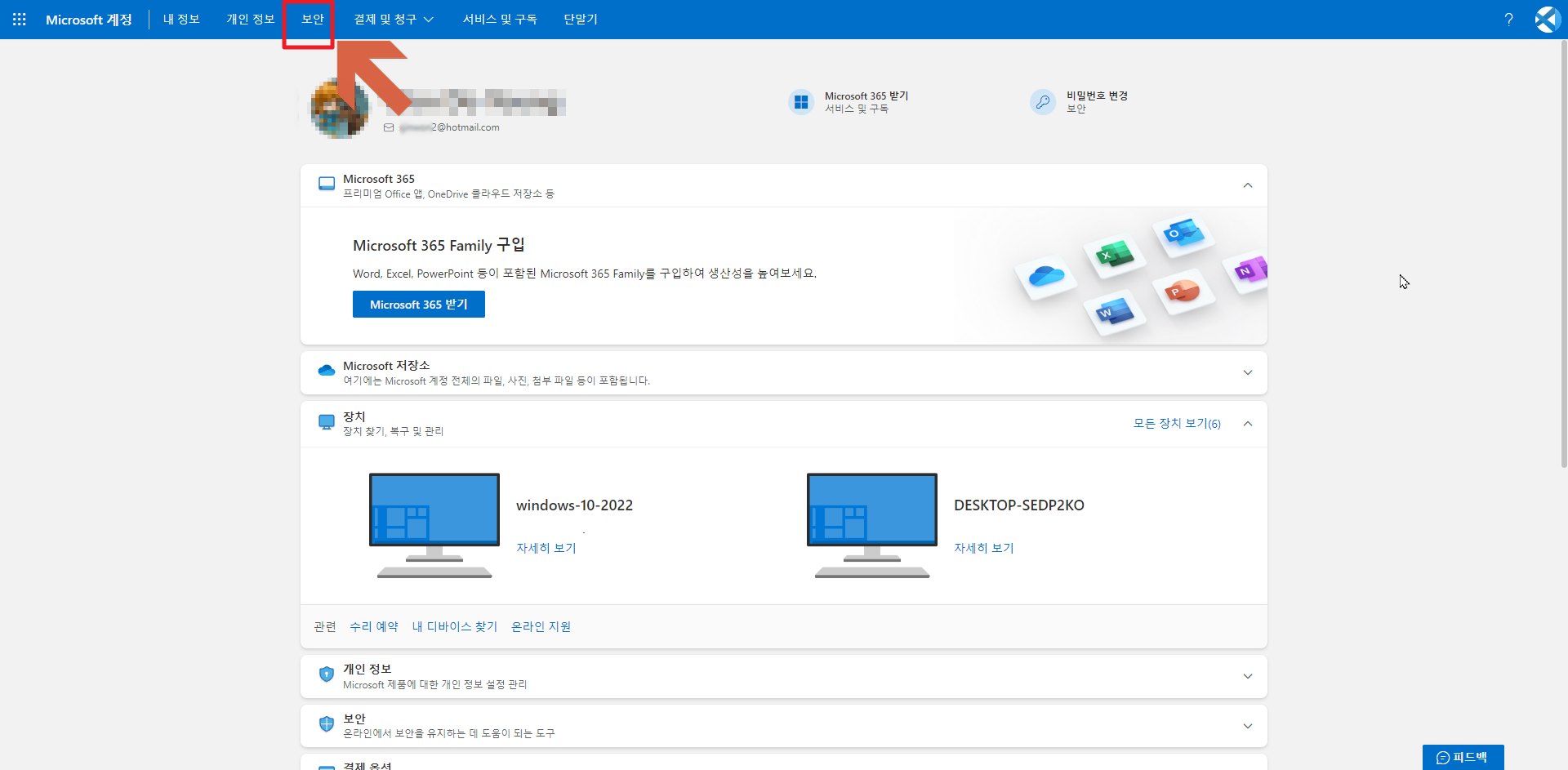The image size is (1568, 770).
Task: Collapse the 장치 section chevron
Action: (1247, 423)
